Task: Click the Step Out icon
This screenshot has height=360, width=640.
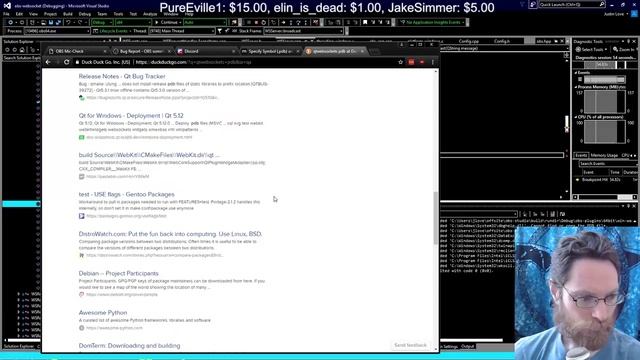Action: (306, 22)
